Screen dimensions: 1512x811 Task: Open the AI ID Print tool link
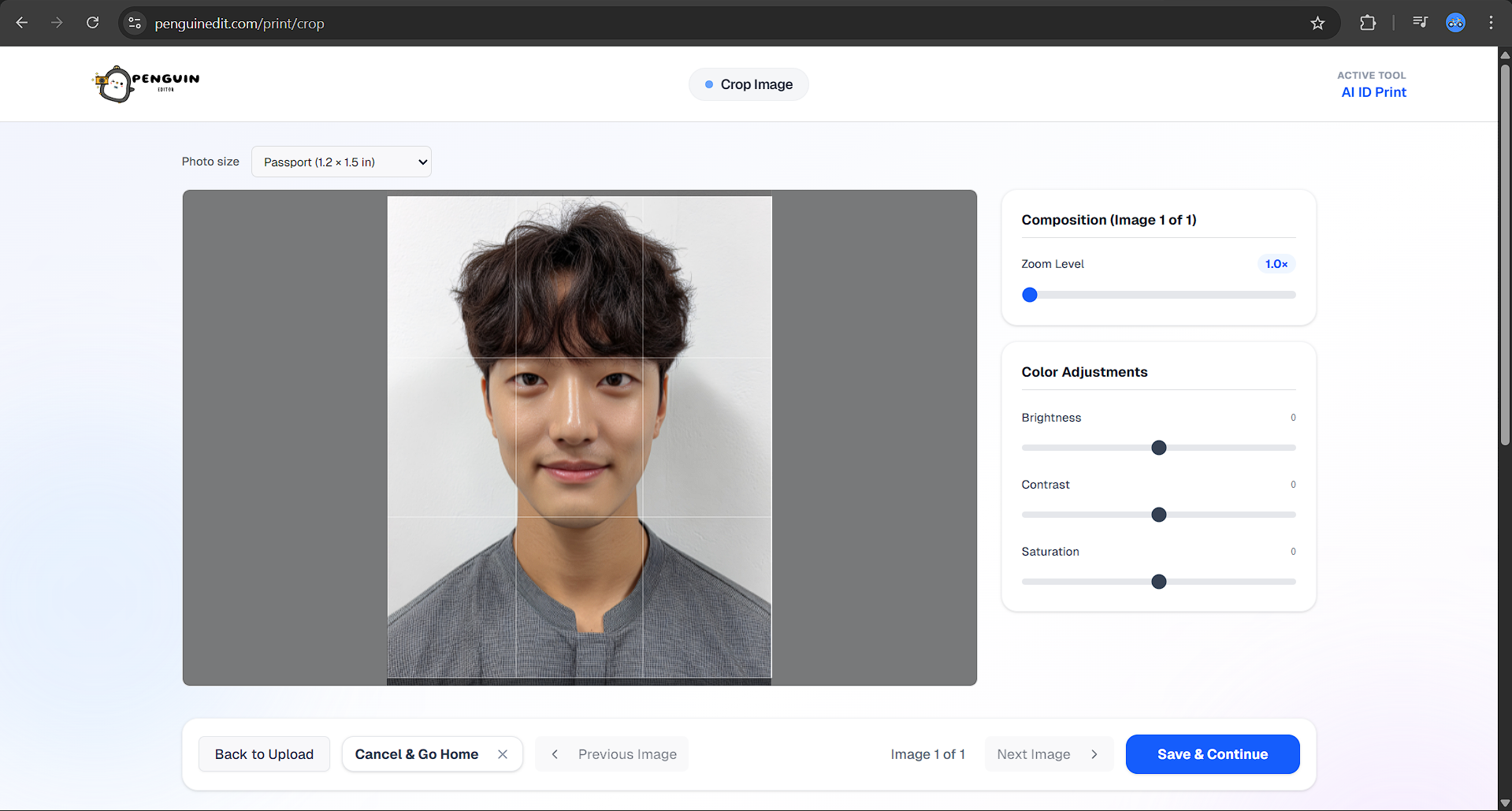(1373, 92)
